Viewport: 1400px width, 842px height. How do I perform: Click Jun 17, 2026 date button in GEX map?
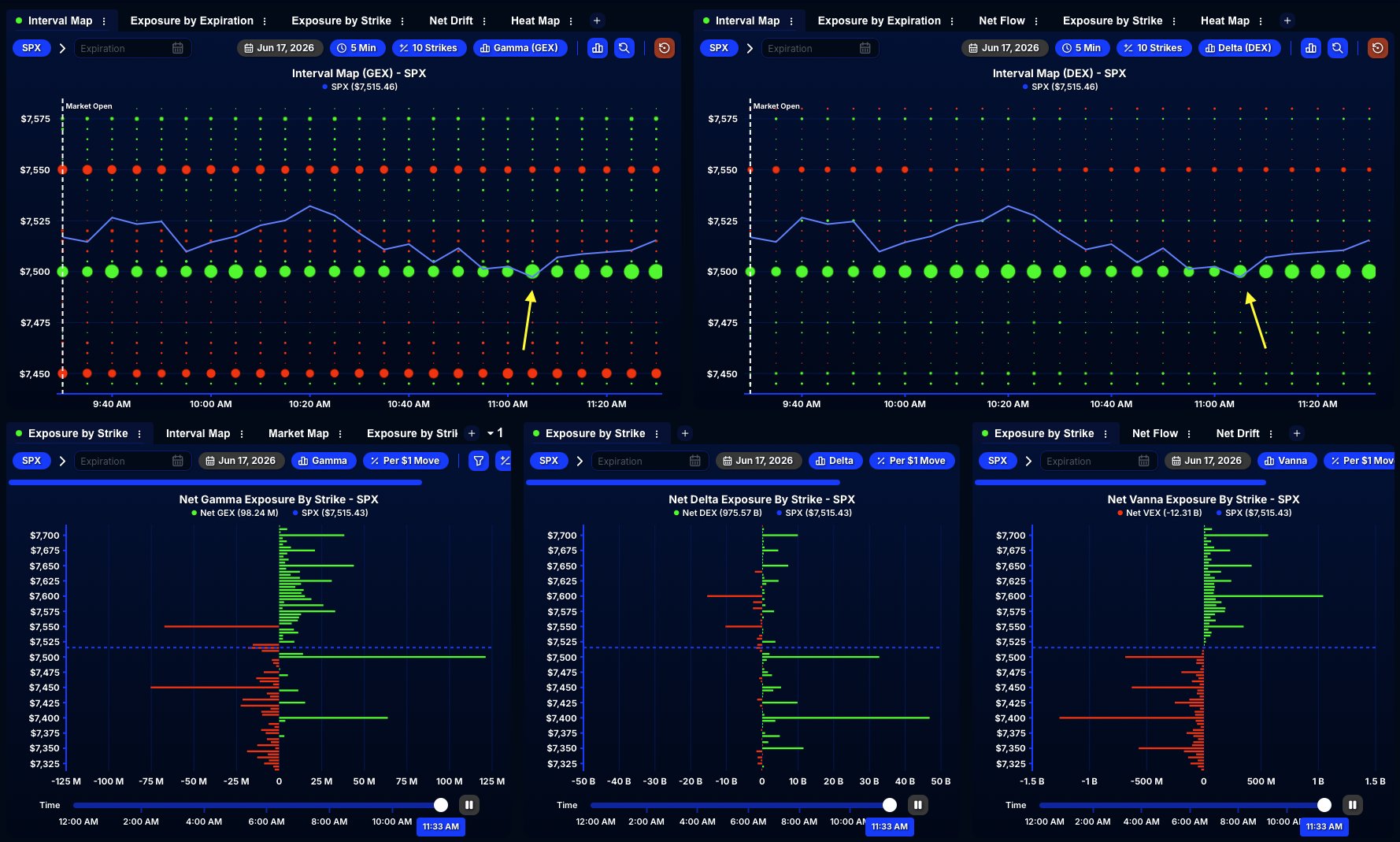(280, 48)
